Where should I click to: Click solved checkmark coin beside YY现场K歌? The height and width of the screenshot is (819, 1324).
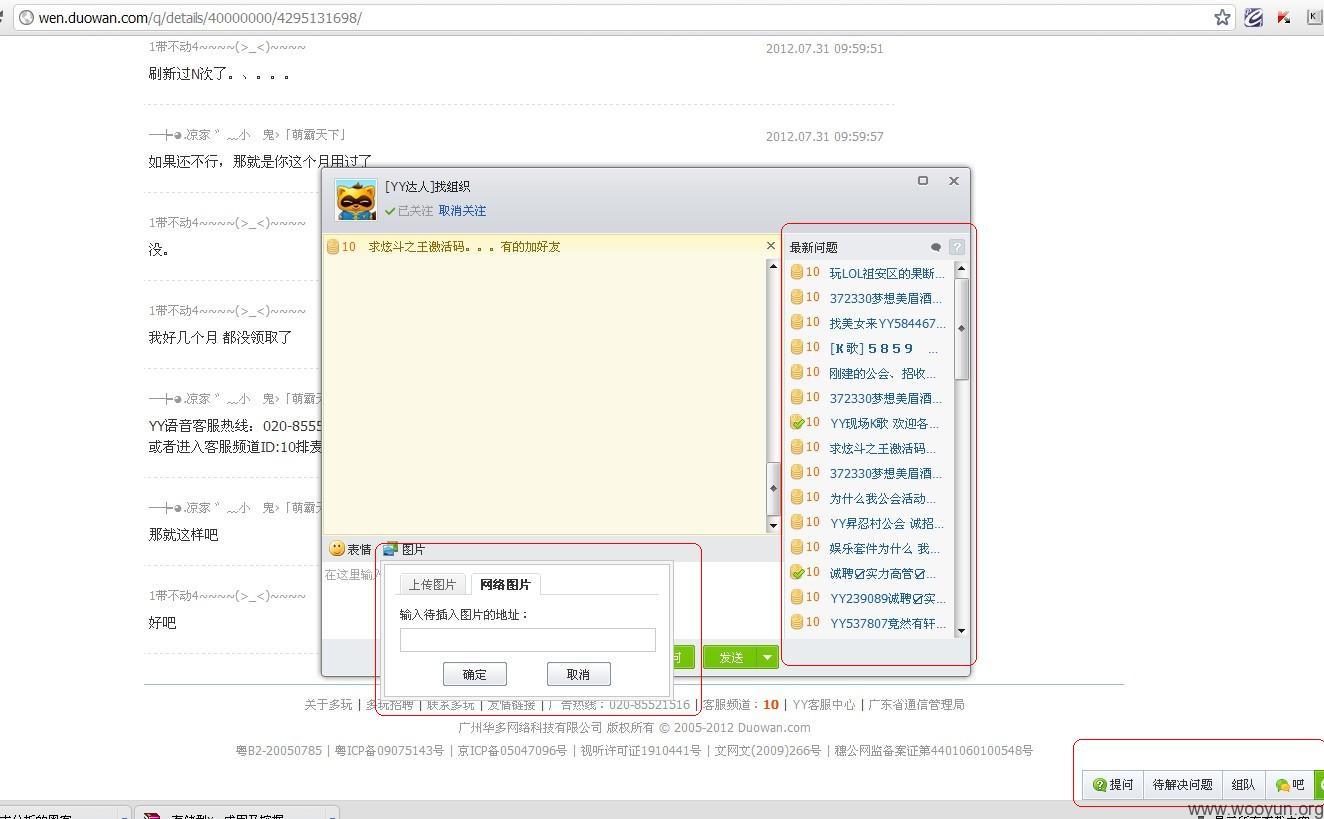pyautogui.click(x=797, y=422)
